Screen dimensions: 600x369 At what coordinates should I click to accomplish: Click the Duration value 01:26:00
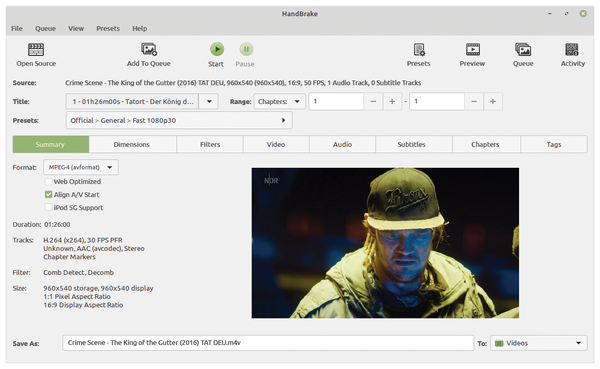click(57, 225)
